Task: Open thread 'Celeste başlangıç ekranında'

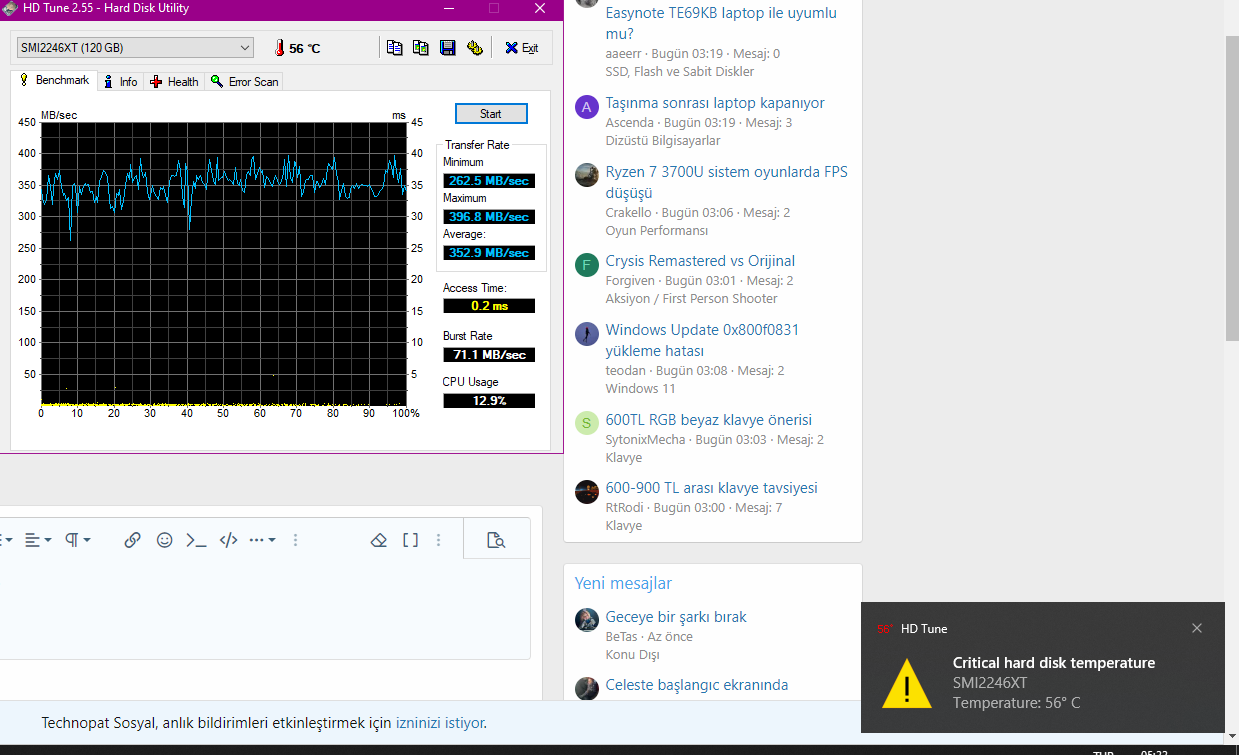Action: (x=697, y=685)
